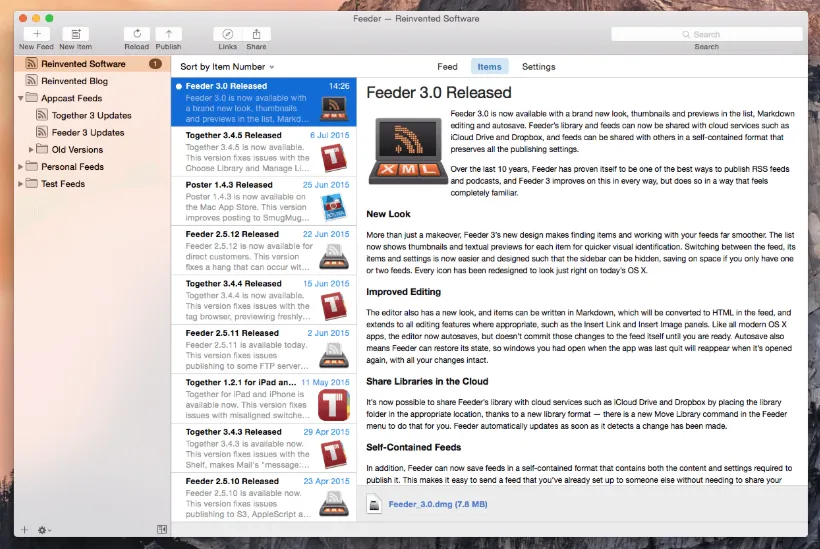Expand the Test Feeds folder
The width and height of the screenshot is (820, 549).
20,184
